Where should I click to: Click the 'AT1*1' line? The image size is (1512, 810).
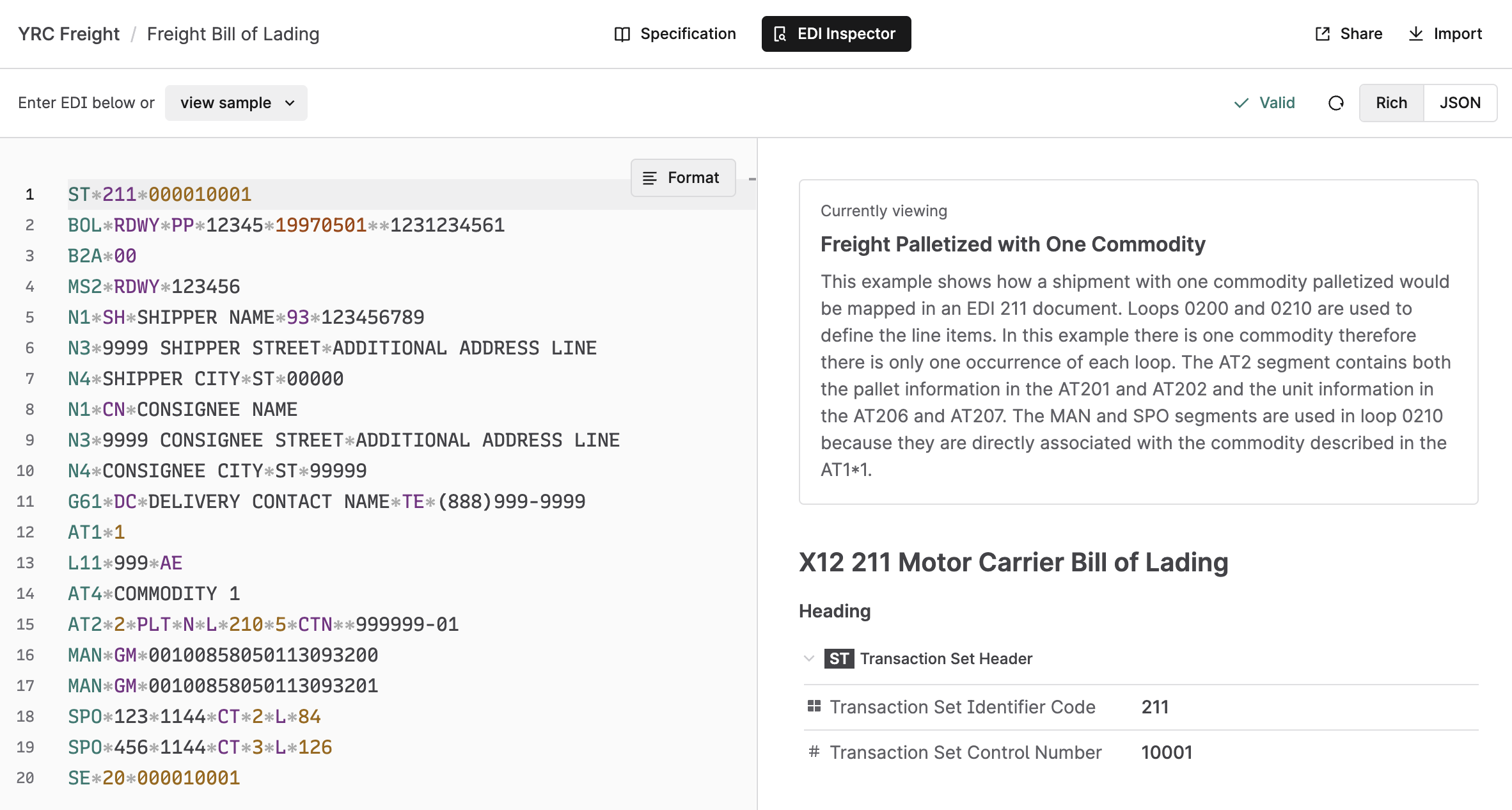coord(97,532)
